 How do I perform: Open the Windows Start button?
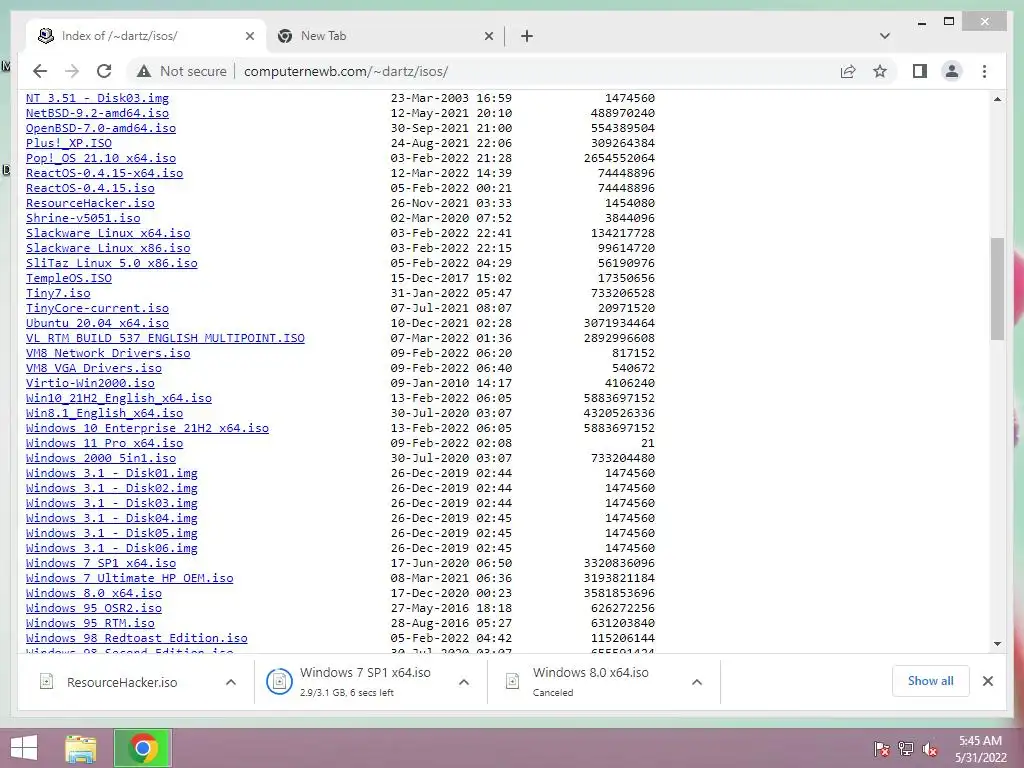(x=24, y=748)
